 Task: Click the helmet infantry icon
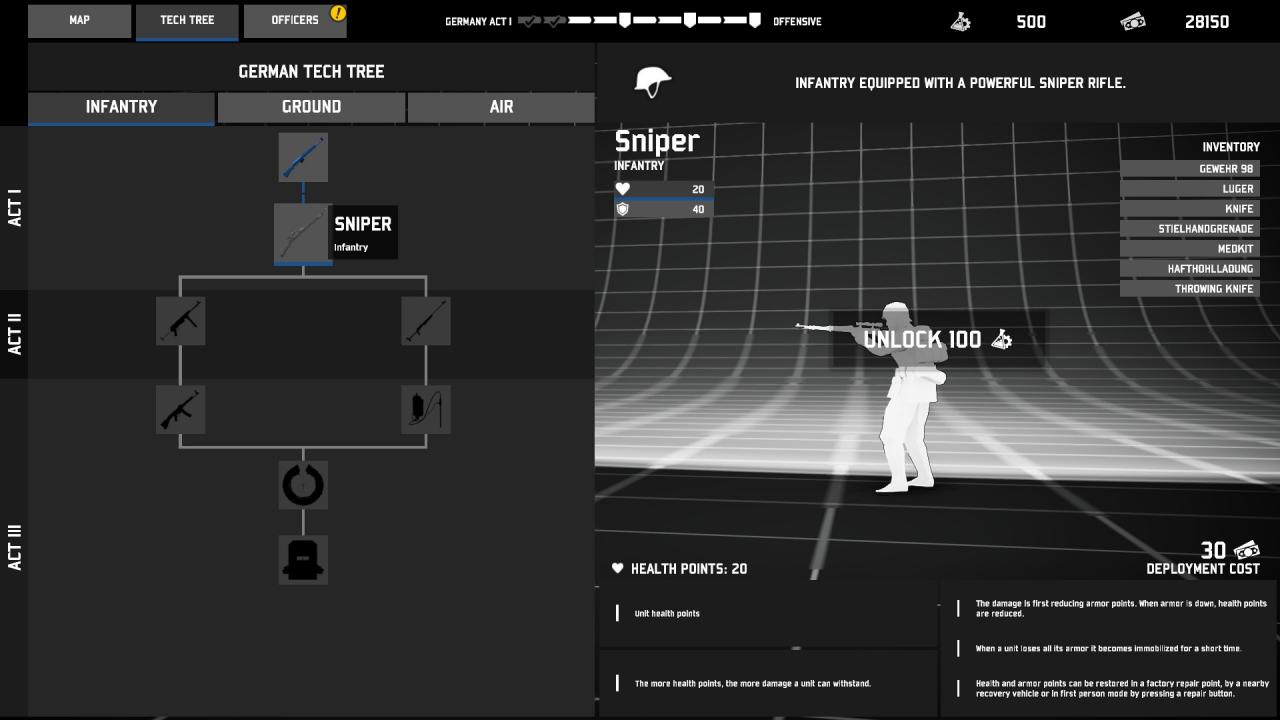[x=653, y=82]
